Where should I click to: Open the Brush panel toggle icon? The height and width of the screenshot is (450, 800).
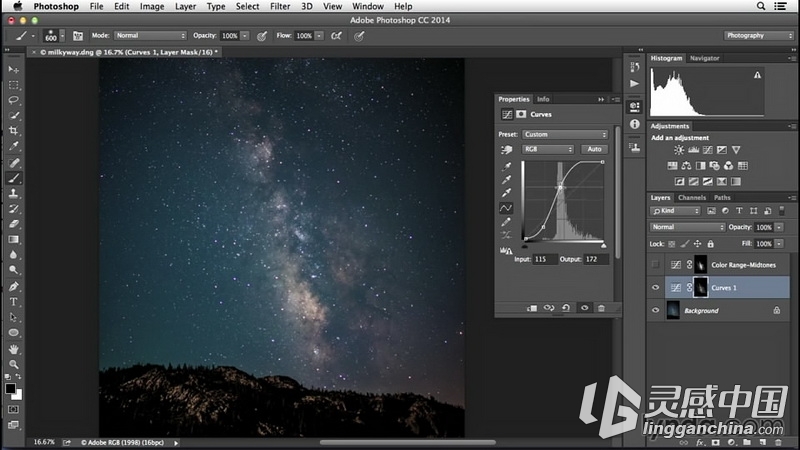click(78, 36)
